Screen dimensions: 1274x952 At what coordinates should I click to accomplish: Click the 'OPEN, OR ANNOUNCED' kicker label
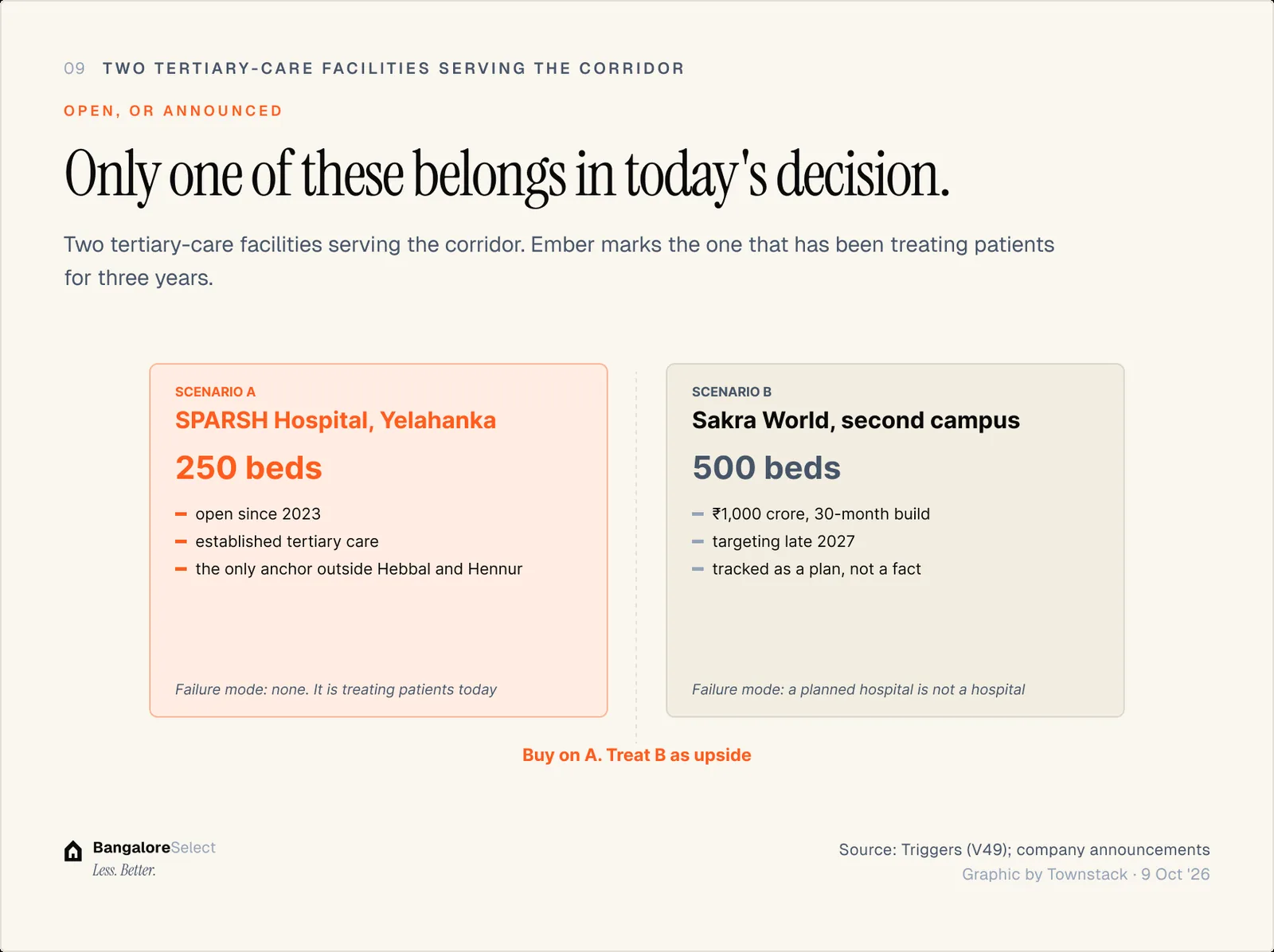173,111
